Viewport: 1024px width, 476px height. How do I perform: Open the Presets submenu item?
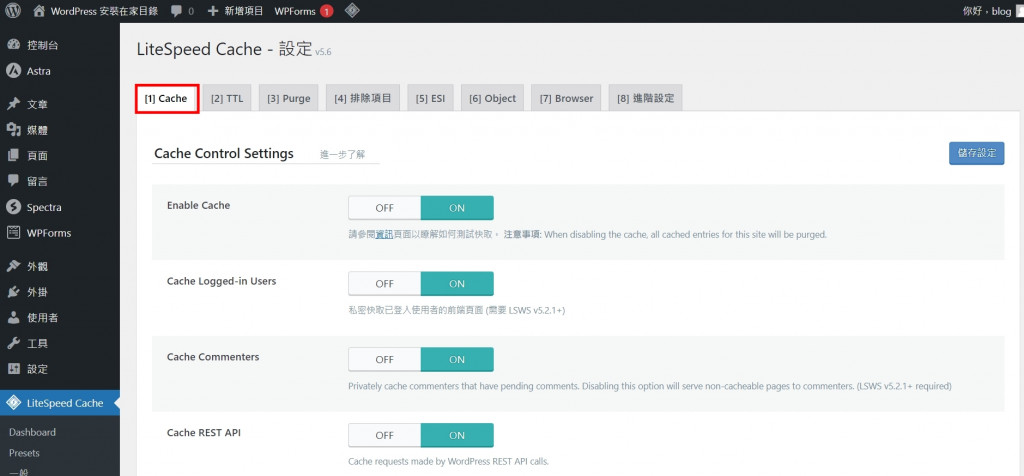(x=24, y=452)
